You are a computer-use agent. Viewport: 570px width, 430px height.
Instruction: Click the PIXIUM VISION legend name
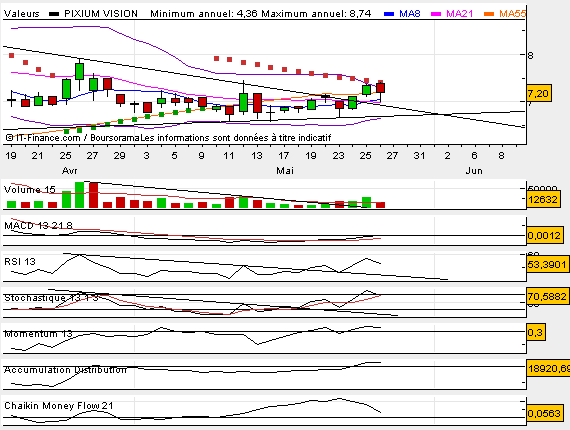101,14
